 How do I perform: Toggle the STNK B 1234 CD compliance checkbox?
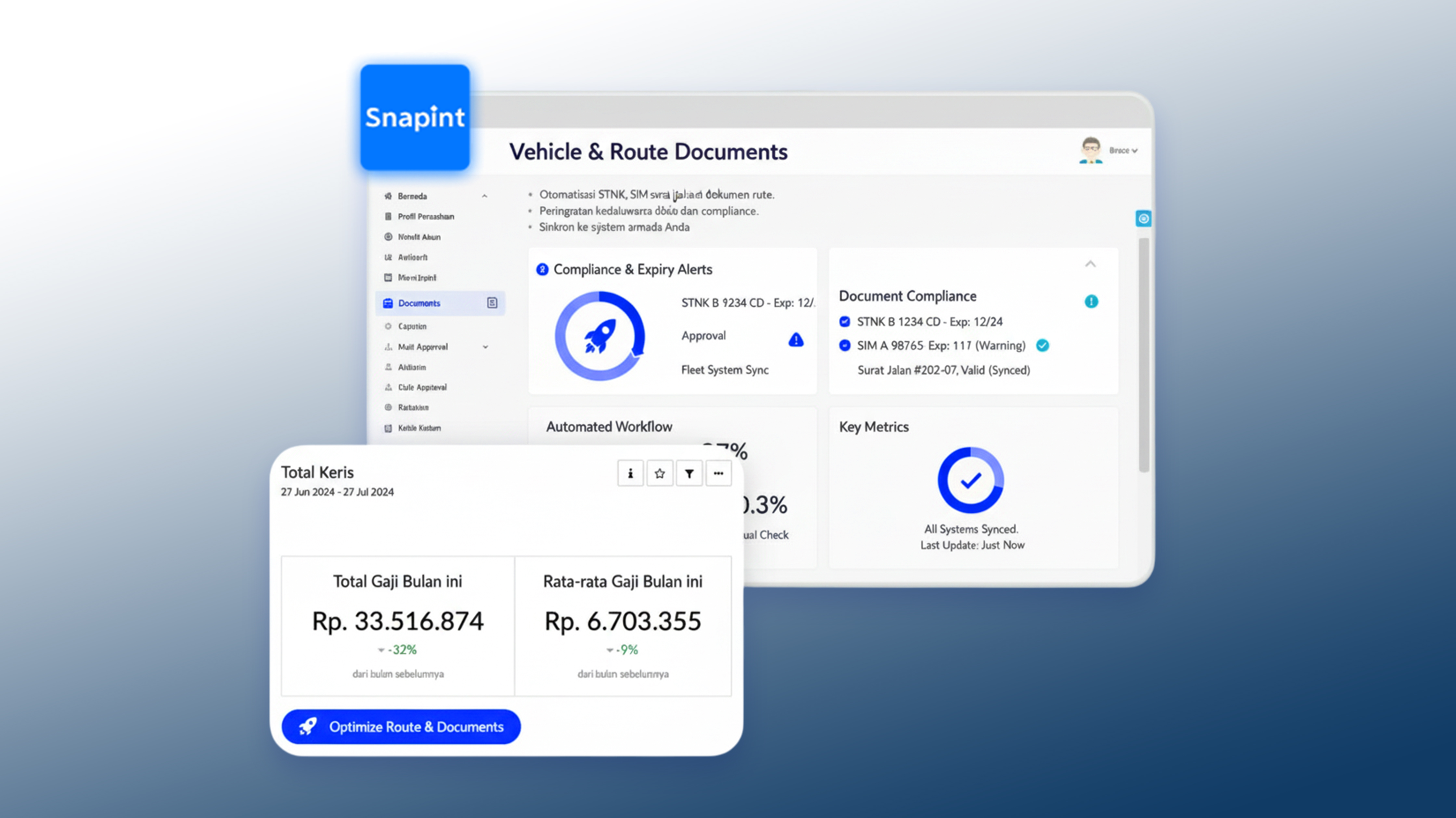(844, 321)
